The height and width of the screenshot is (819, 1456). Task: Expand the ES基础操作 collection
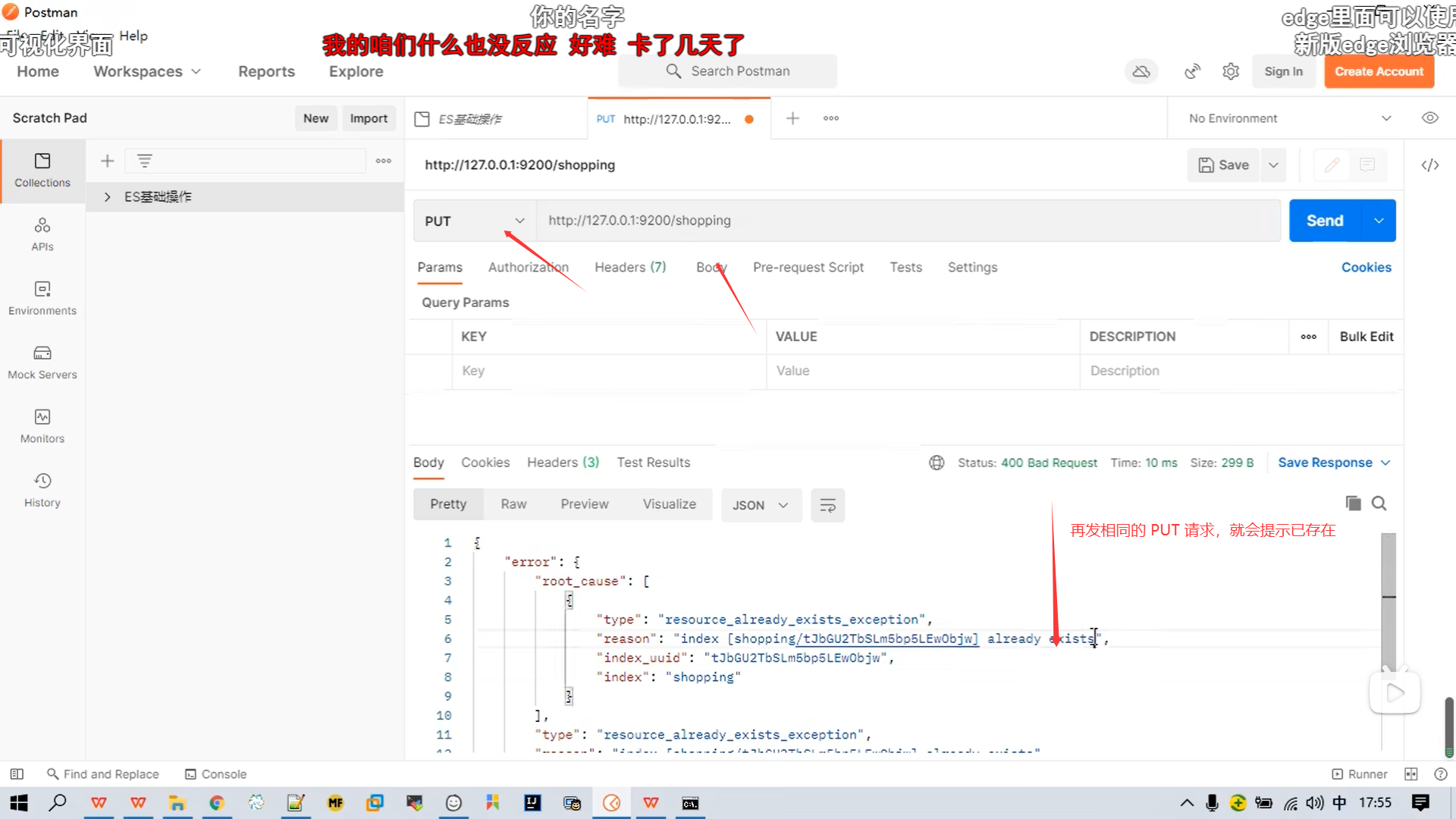tap(108, 197)
